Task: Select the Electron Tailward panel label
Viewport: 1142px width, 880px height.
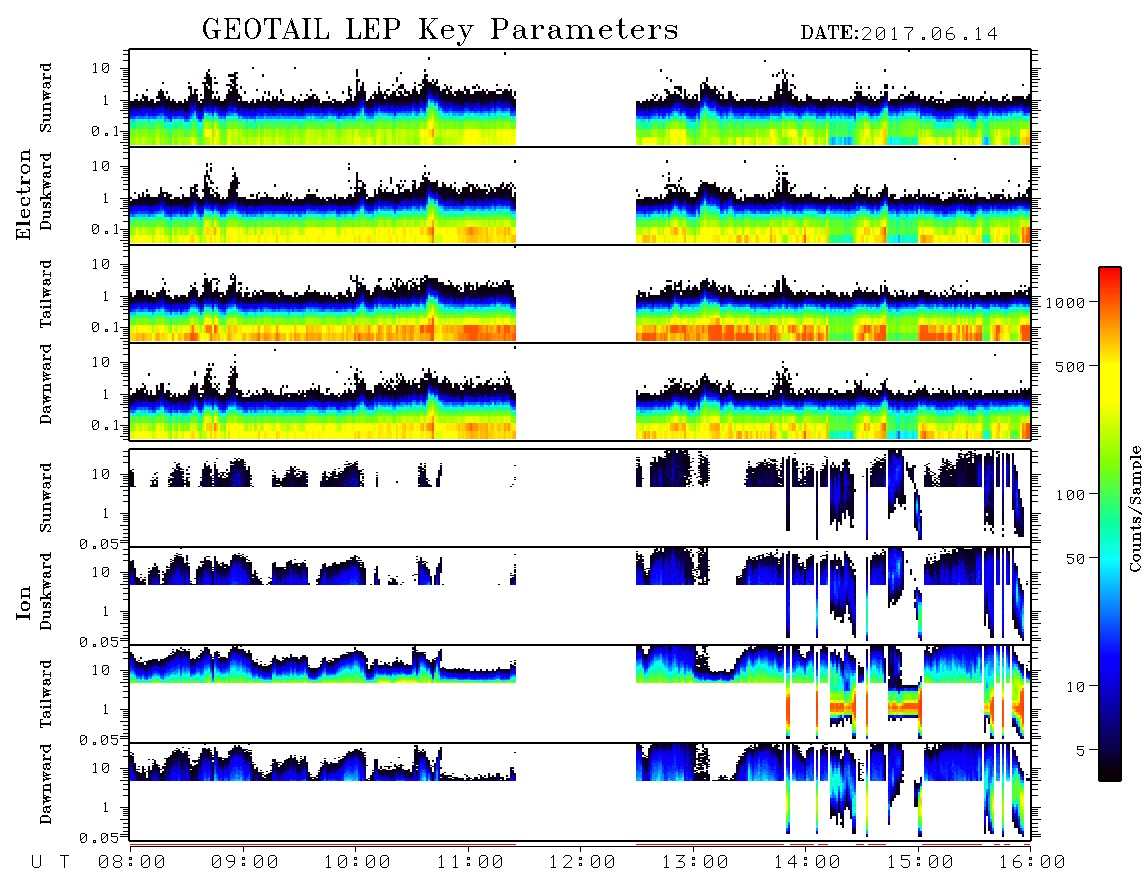Action: pos(46,294)
